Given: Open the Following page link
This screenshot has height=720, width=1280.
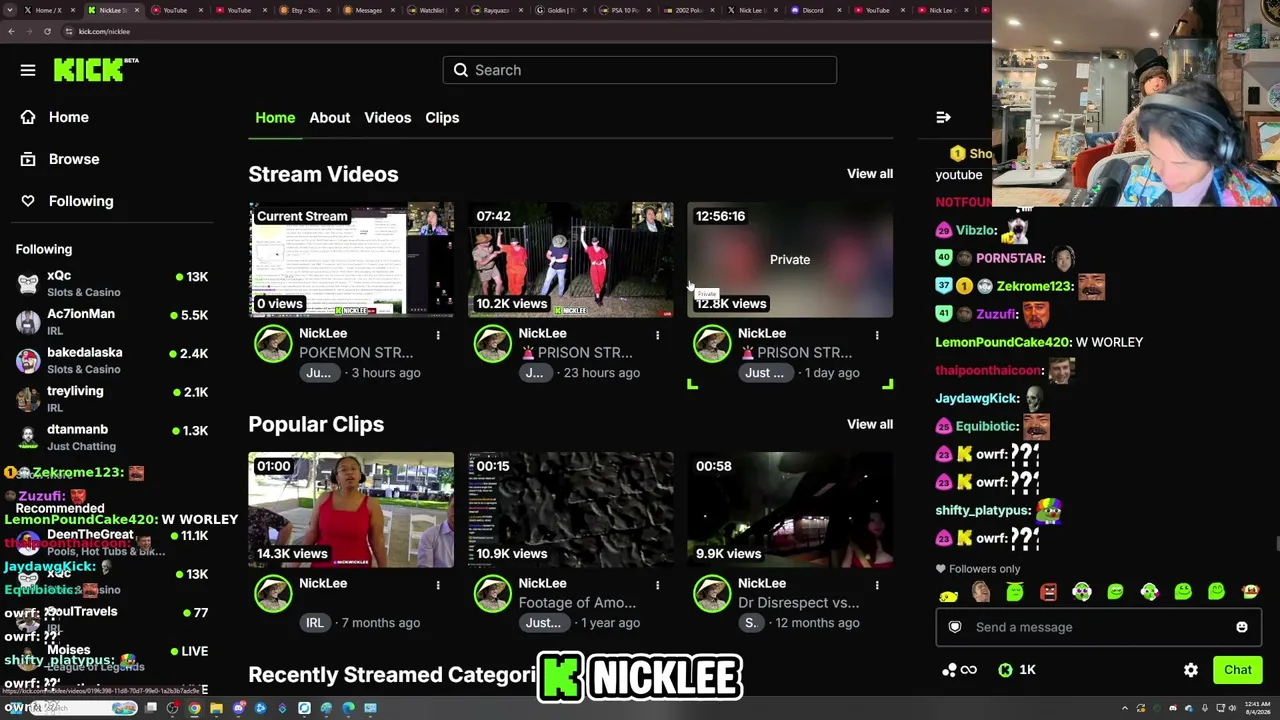Looking at the screenshot, I should pos(81,201).
